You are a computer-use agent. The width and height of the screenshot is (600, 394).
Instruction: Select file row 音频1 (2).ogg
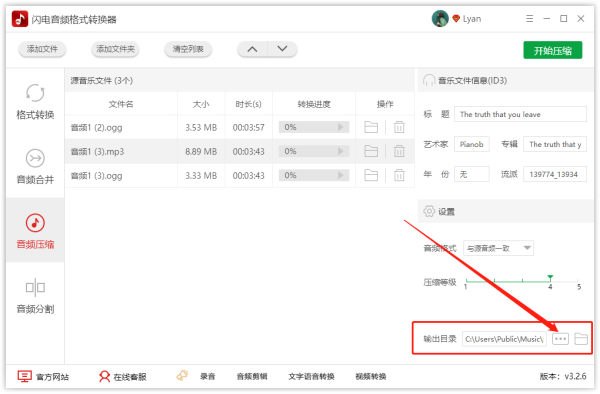click(240, 127)
